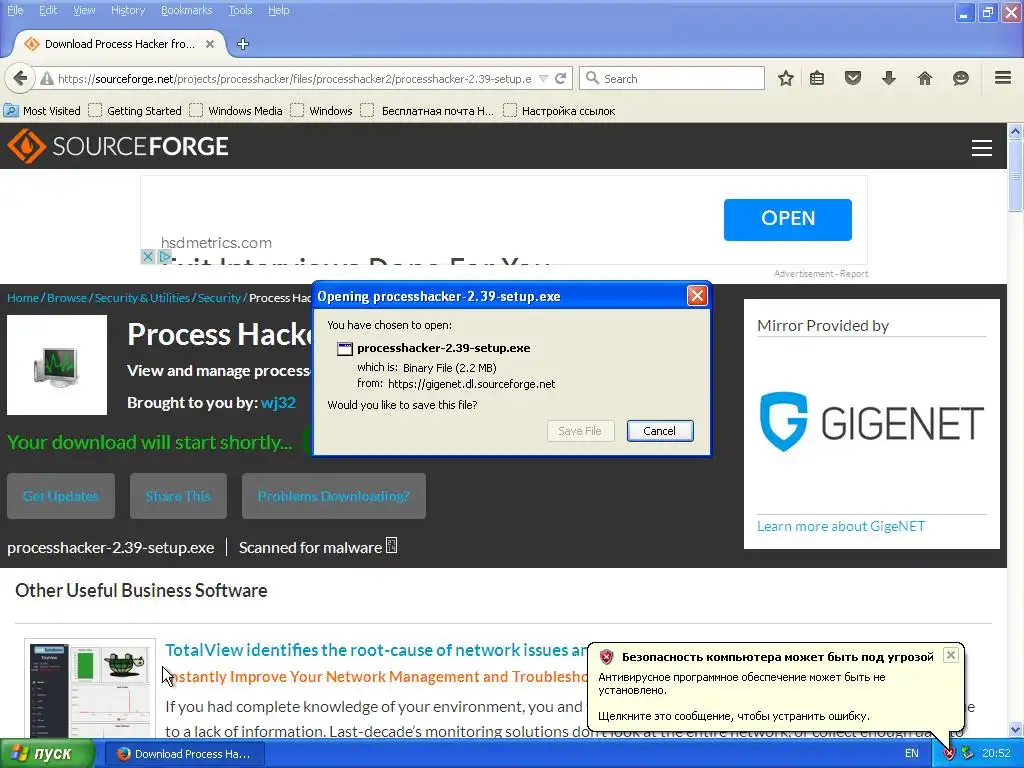The width and height of the screenshot is (1024, 768).
Task: Open the Bookmarks menu
Action: (187, 10)
